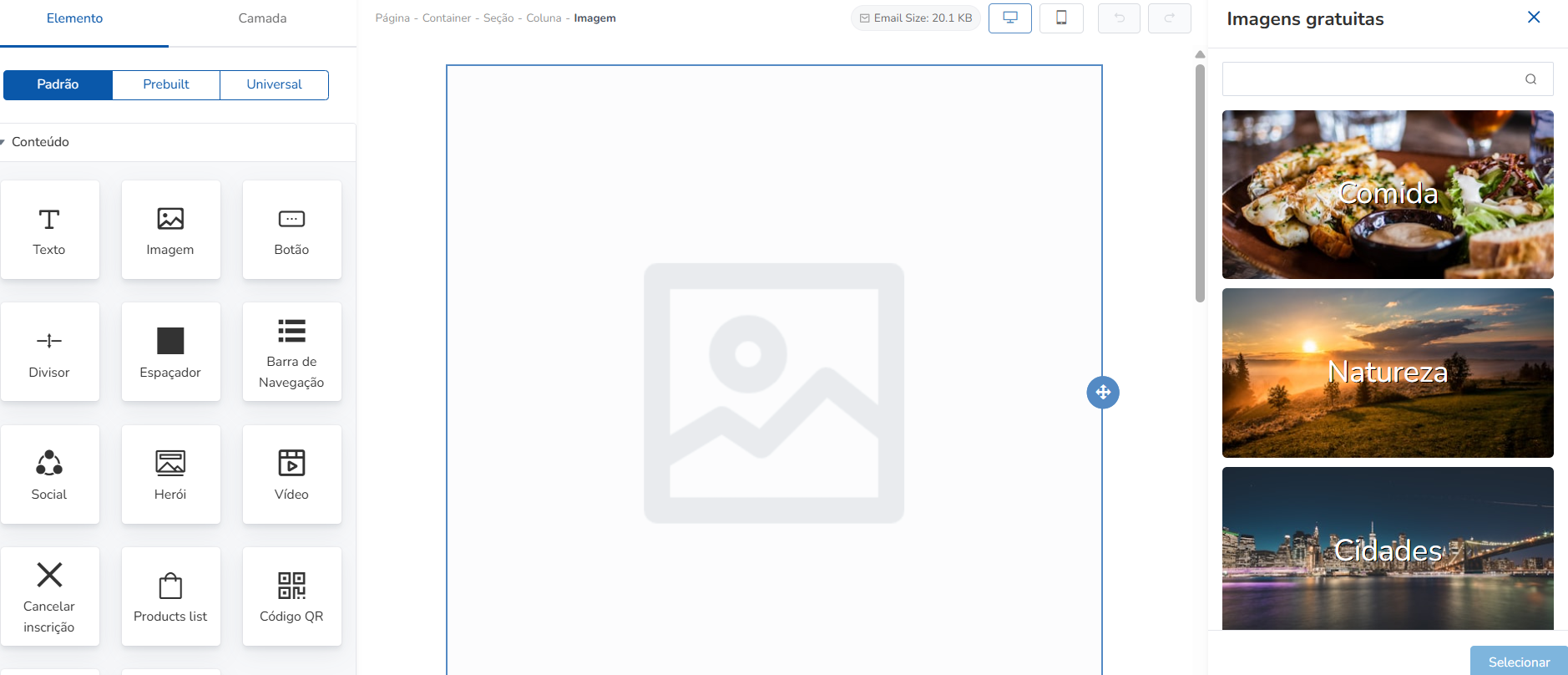Click the canvas vertical scrollbar
Image resolution: width=1568 pixels, height=675 pixels.
pos(1200,184)
